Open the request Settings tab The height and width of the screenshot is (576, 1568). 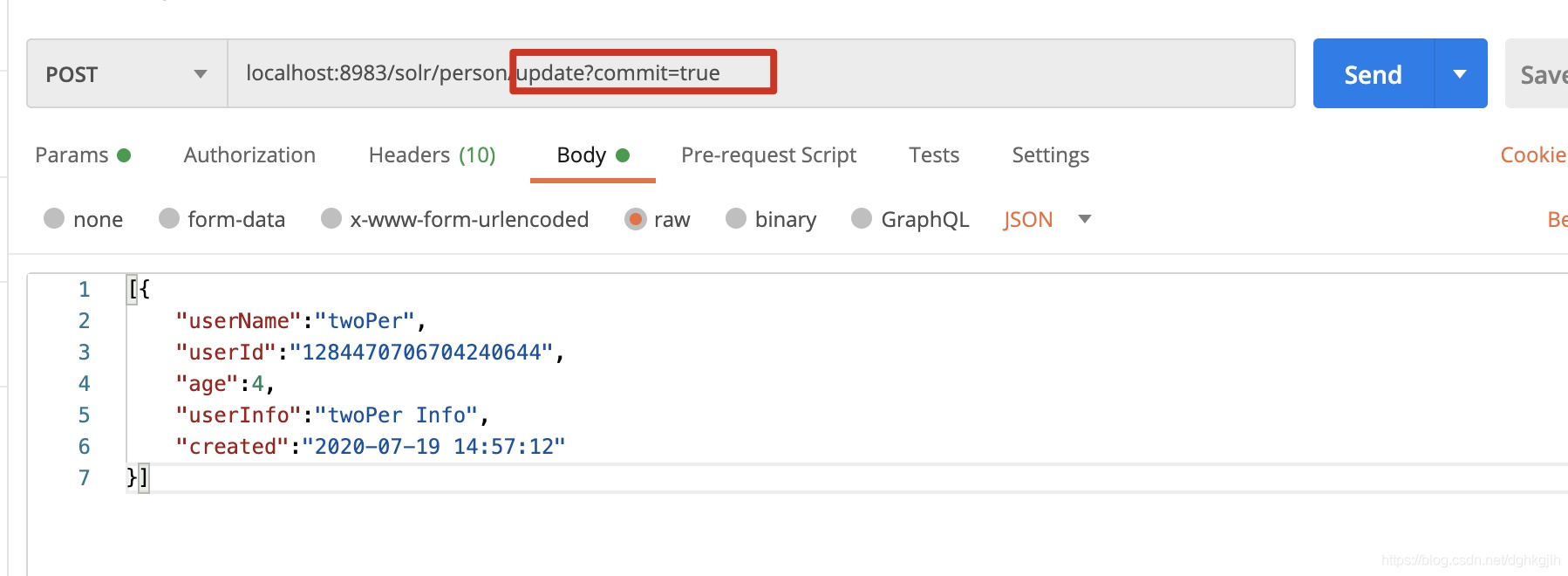coord(1050,155)
